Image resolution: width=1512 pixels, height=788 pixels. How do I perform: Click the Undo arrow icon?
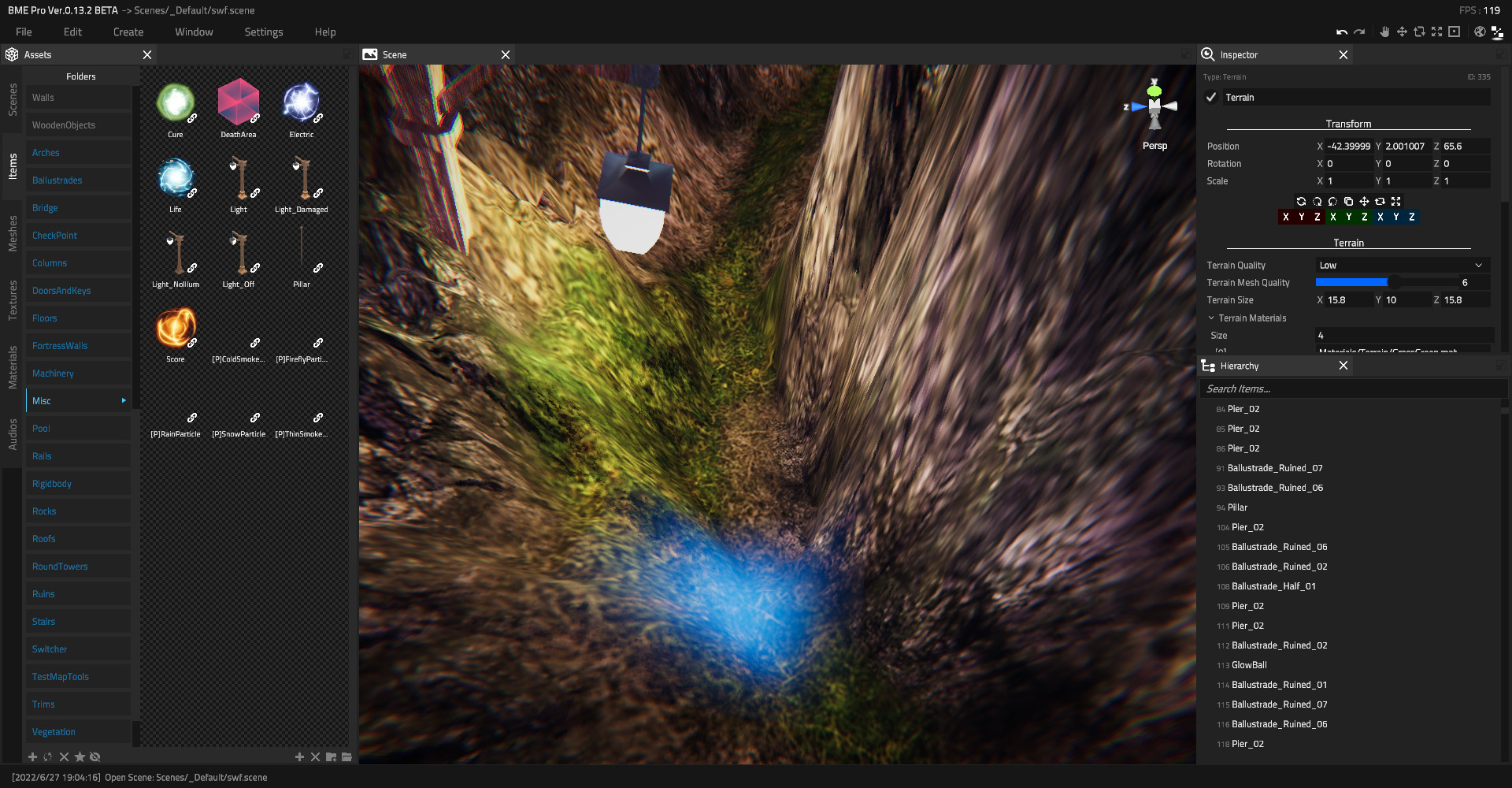1340,32
